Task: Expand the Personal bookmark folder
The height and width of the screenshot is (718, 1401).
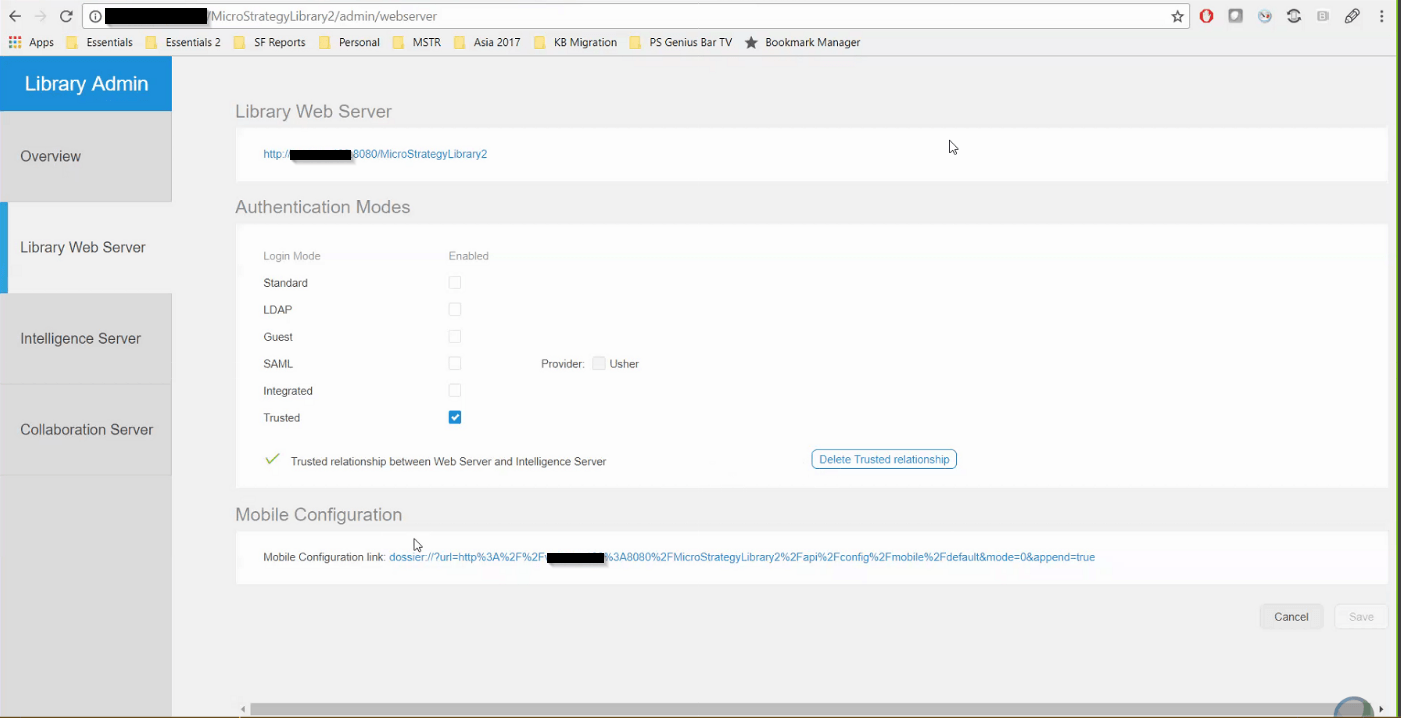Action: click(x=350, y=42)
